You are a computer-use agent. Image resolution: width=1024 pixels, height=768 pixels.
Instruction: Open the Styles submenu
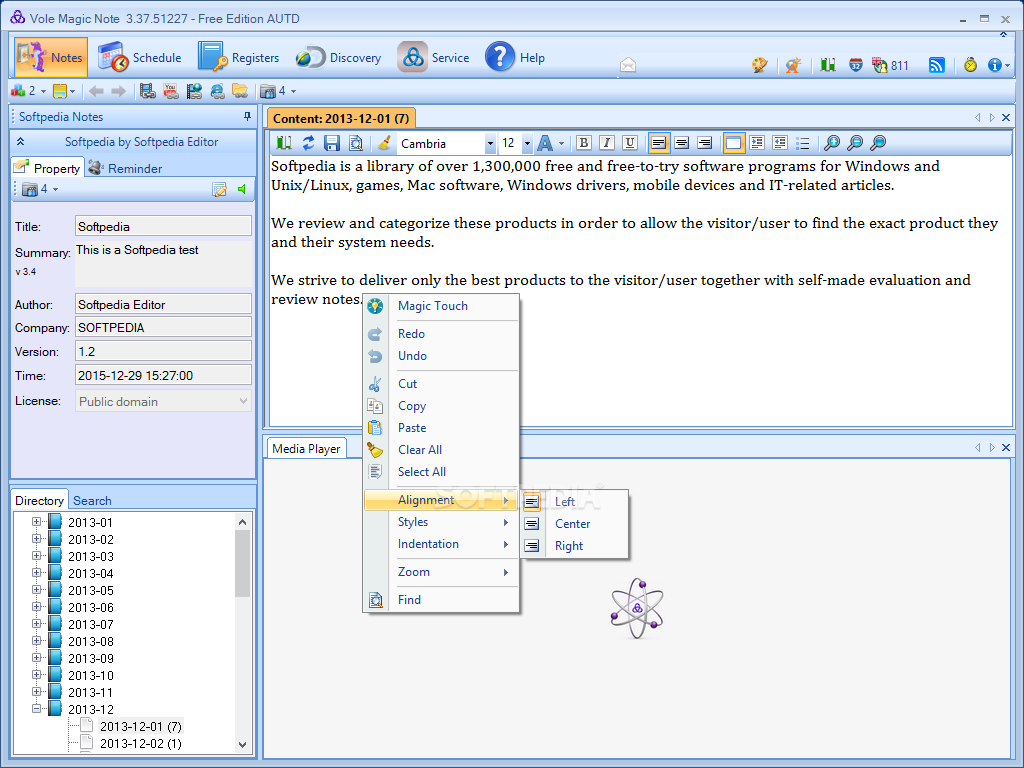(441, 522)
